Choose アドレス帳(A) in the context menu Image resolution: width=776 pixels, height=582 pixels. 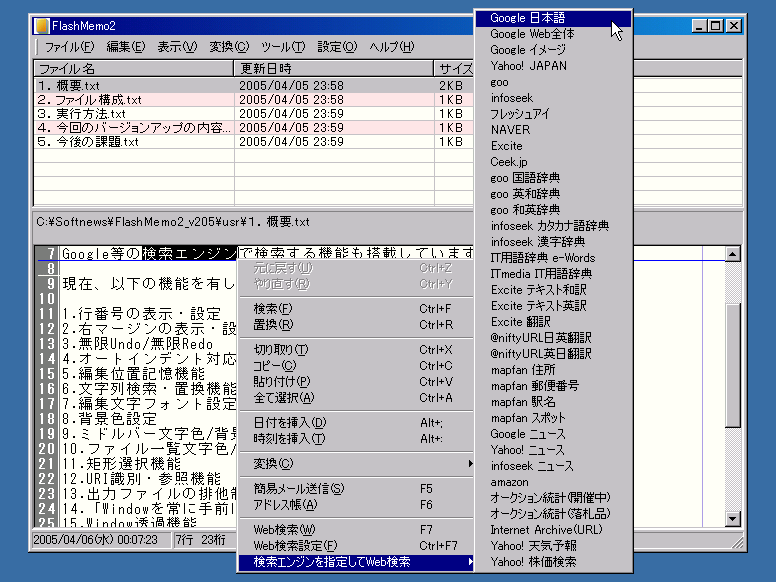[355, 505]
